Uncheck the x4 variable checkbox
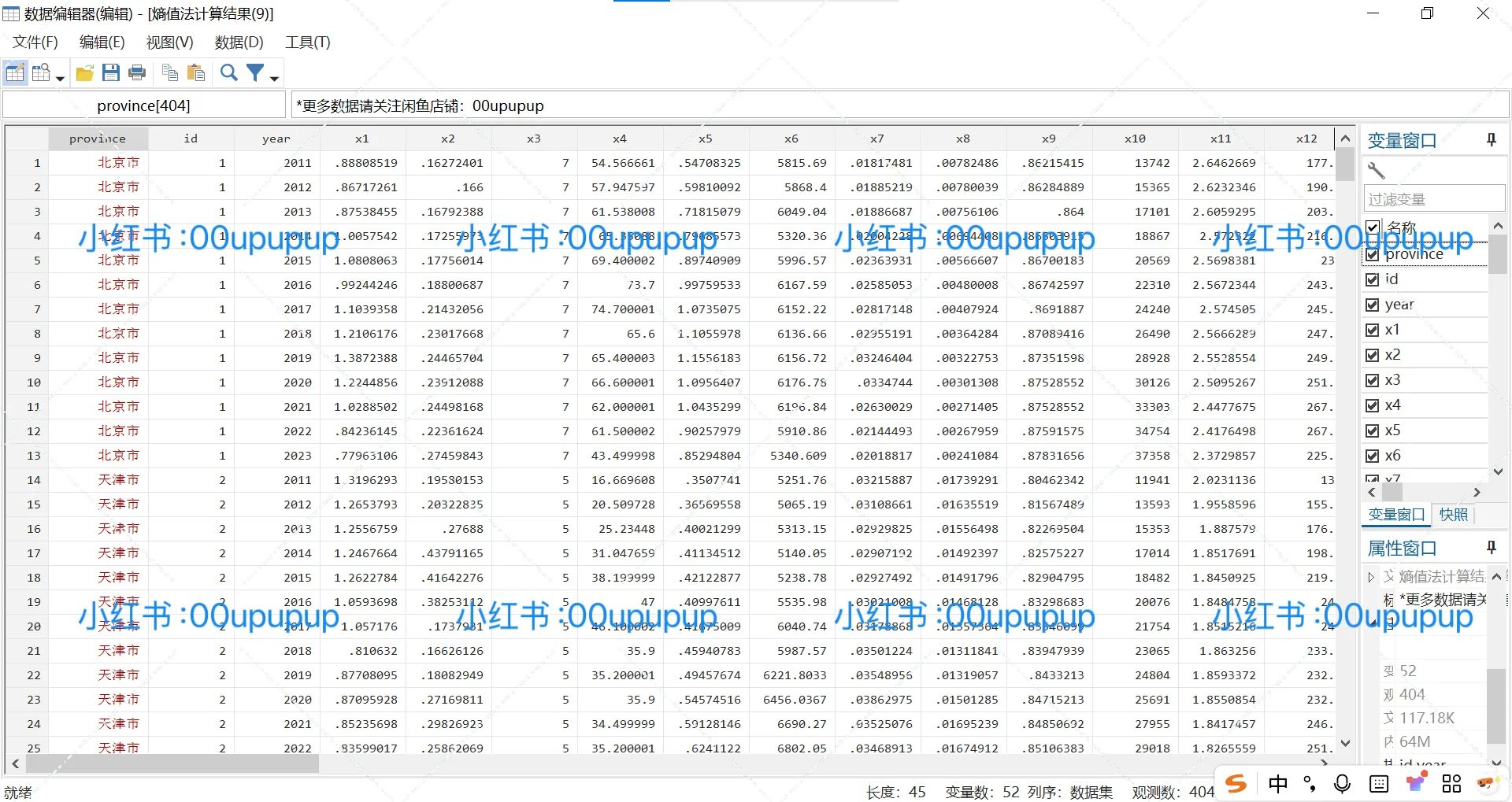The height and width of the screenshot is (802, 1512). (1373, 405)
